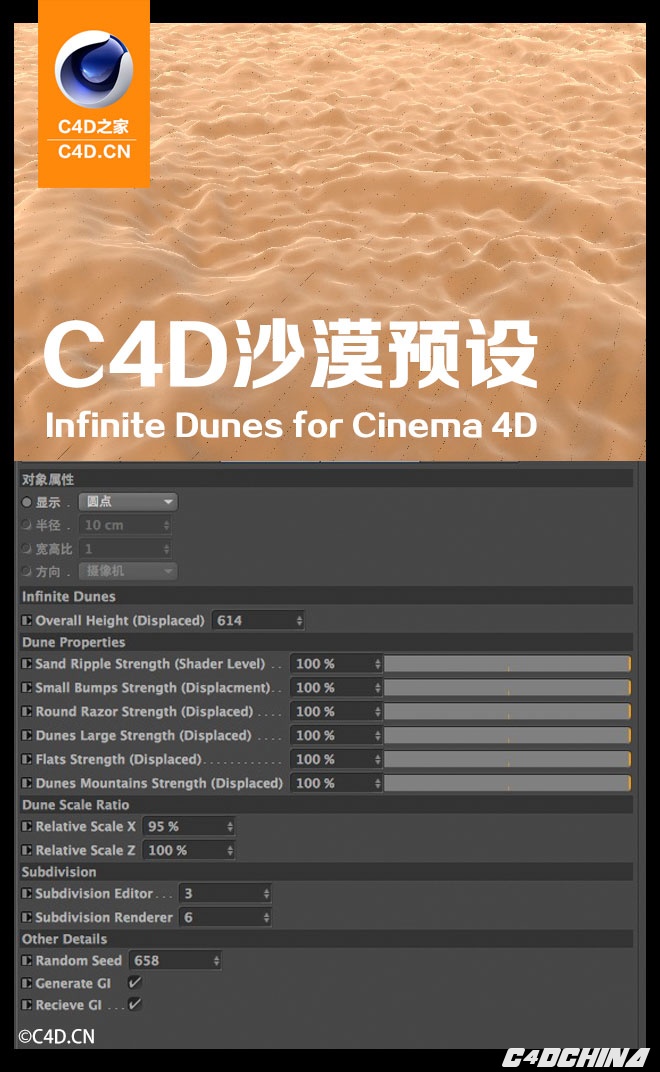Click keyframe icon beside Generate GI
This screenshot has width=660, height=1072.
pos(27,983)
